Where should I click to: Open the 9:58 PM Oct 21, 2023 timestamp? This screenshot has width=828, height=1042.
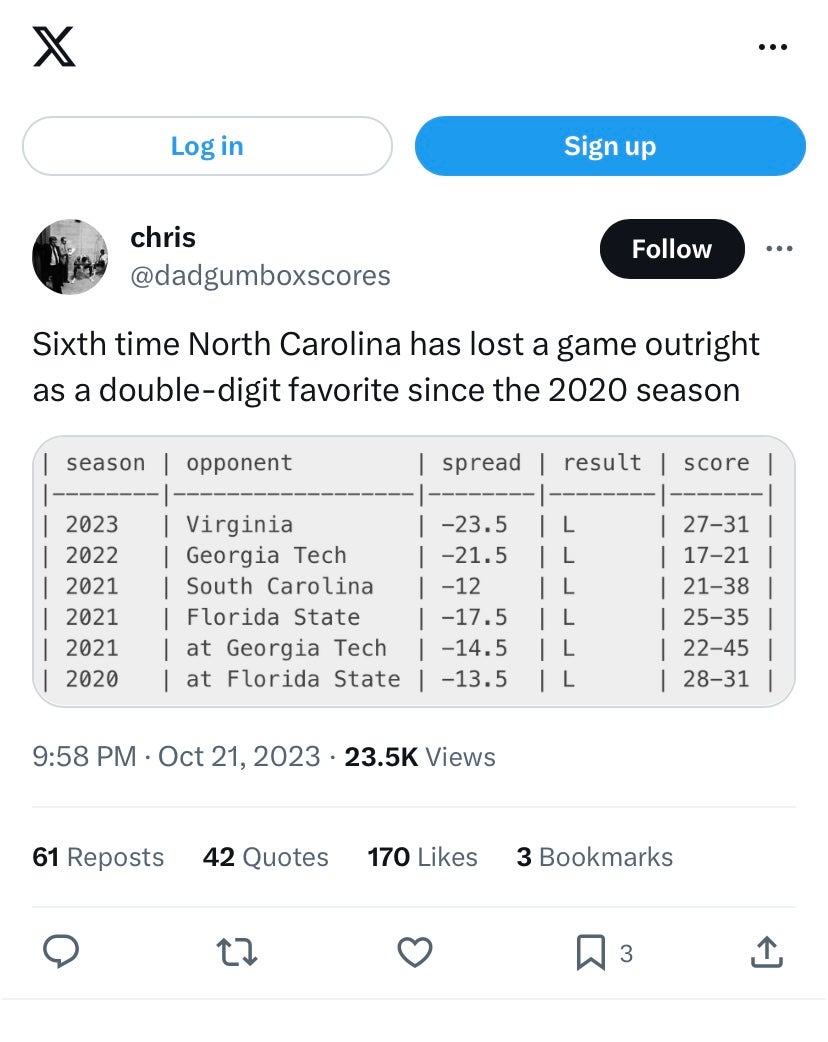point(176,756)
